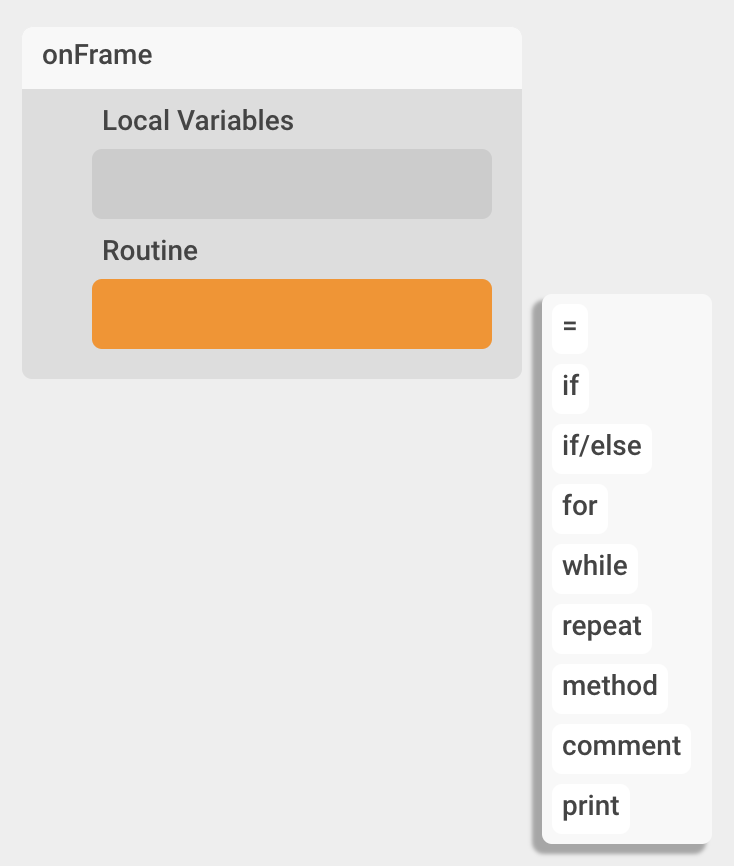Click the orange Routine slot
Image resolution: width=734 pixels, height=866 pixels.
[x=292, y=314]
